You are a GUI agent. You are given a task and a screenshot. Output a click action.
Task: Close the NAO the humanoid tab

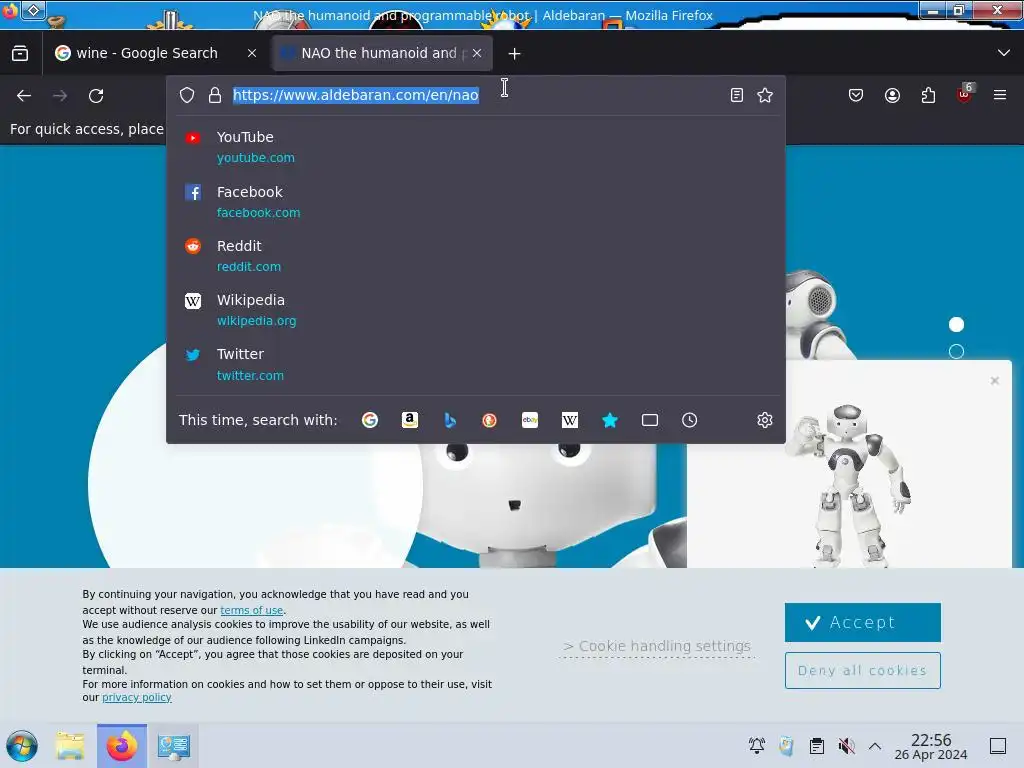click(x=477, y=54)
